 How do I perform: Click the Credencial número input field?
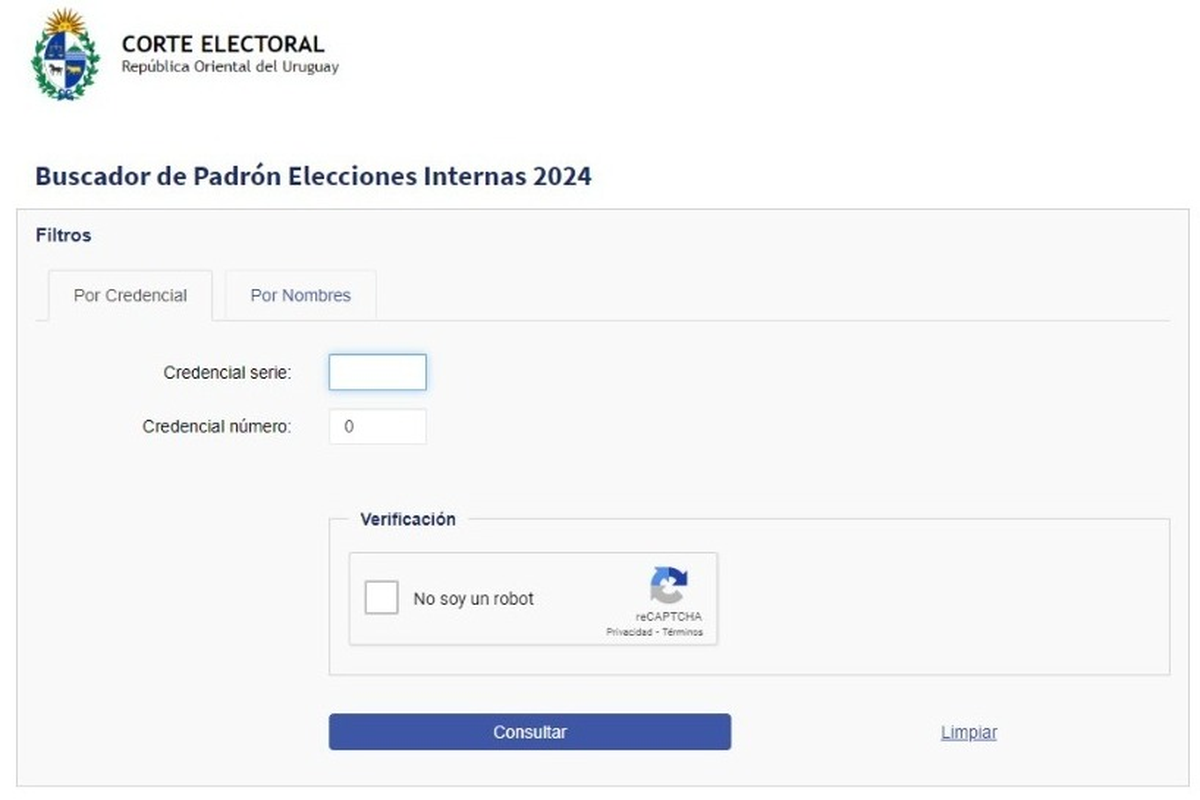point(377,426)
